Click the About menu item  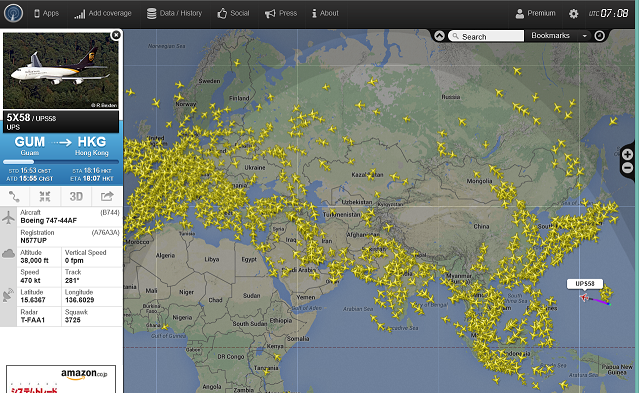point(325,13)
